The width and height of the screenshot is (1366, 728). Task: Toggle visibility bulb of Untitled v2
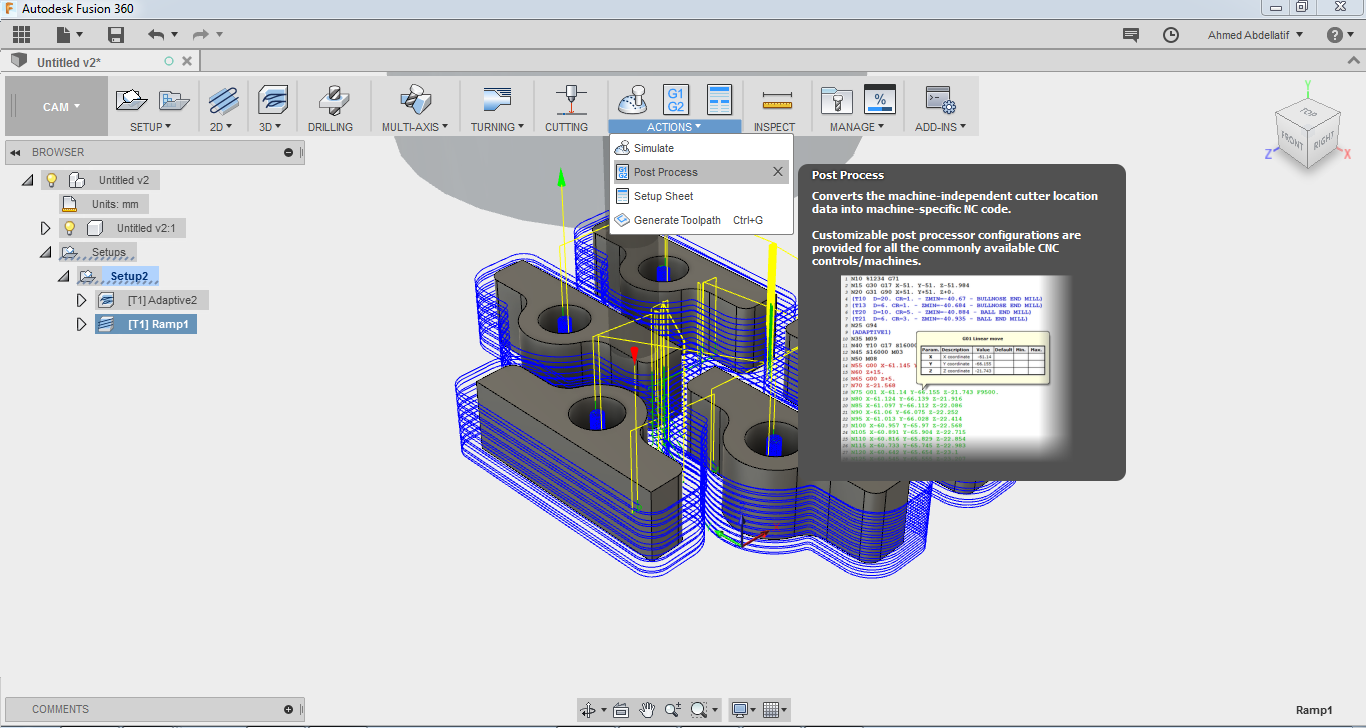coord(51,180)
